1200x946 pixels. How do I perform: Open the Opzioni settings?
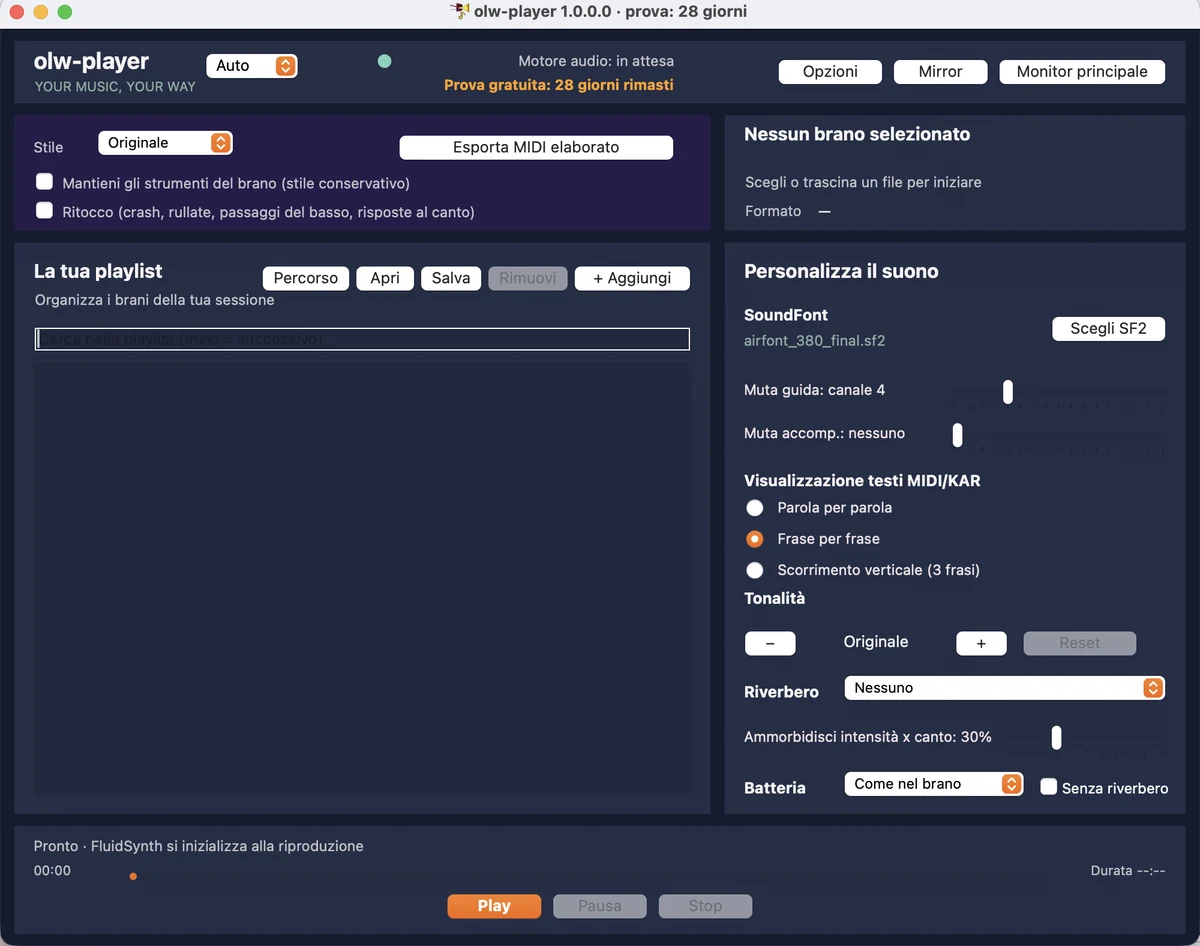tap(830, 72)
